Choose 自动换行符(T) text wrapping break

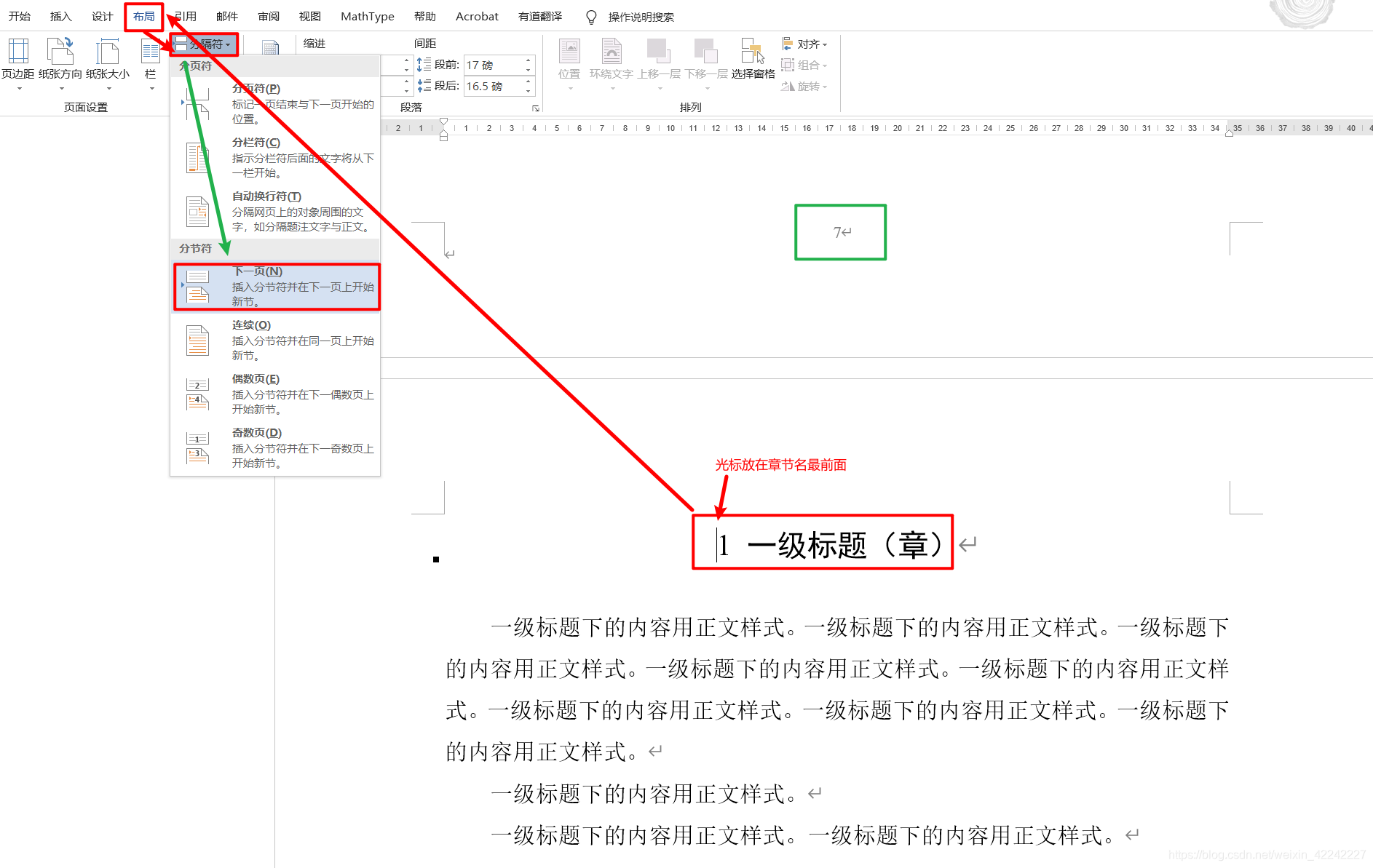275,211
